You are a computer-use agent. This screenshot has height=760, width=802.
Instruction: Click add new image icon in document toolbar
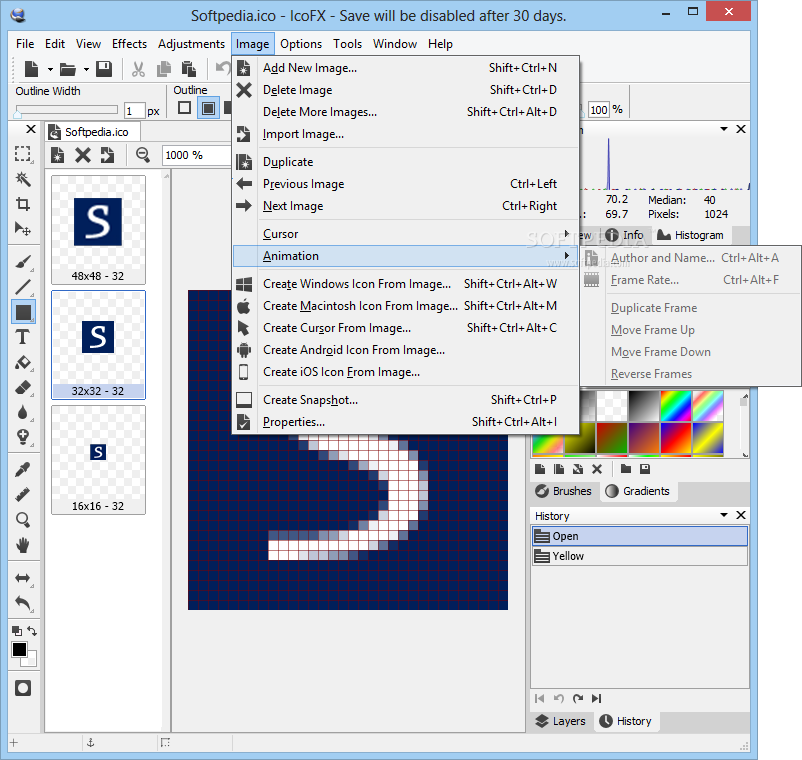(58, 154)
